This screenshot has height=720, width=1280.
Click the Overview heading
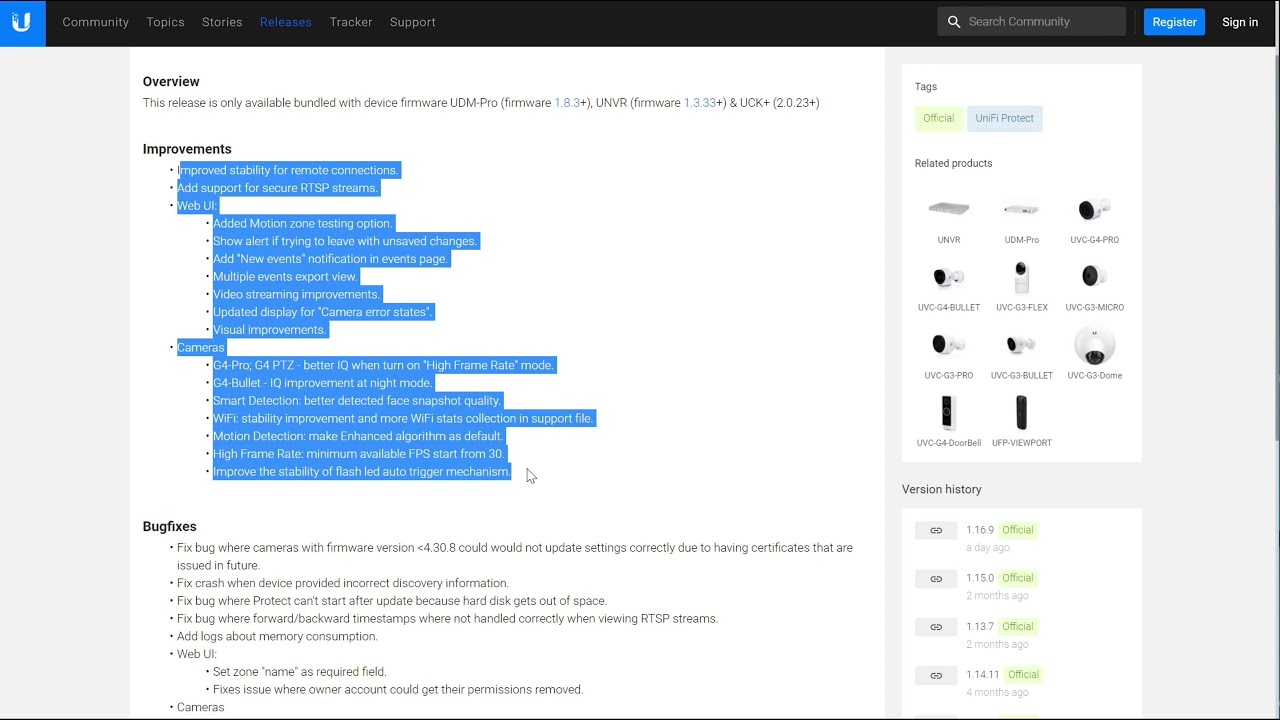tap(171, 82)
